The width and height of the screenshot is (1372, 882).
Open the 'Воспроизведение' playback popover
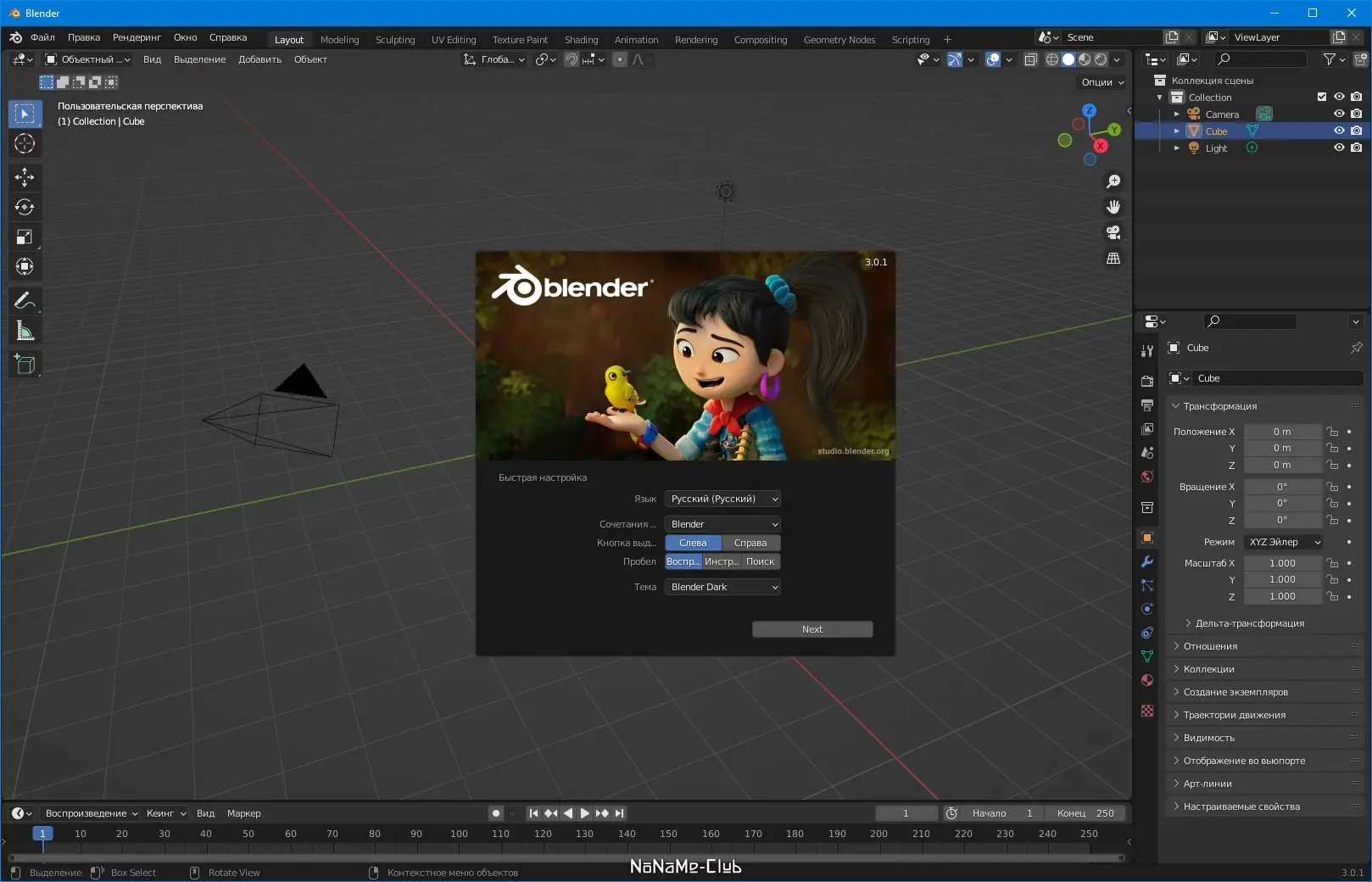91,813
